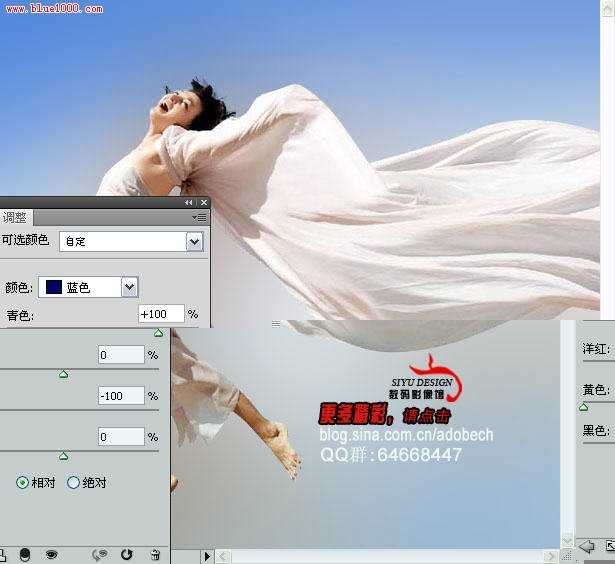Click the slider handle above the -100 field
Image resolution: width=615 pixels, height=564 pixels.
[64, 375]
